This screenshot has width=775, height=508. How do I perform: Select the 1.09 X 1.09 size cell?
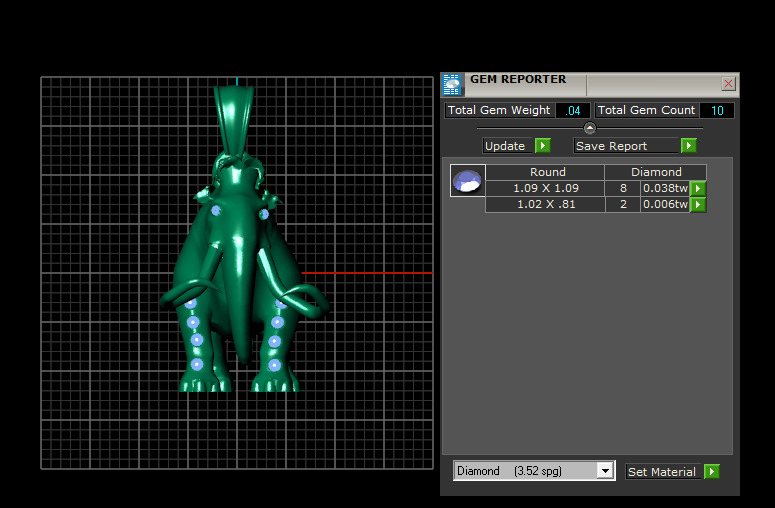545,188
